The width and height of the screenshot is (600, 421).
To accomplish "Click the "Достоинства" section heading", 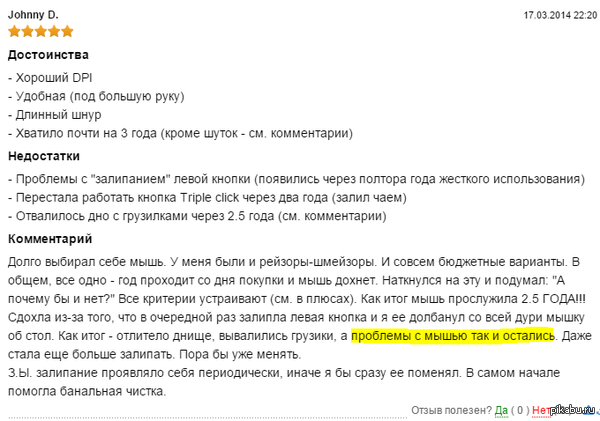I will pos(48,54).
